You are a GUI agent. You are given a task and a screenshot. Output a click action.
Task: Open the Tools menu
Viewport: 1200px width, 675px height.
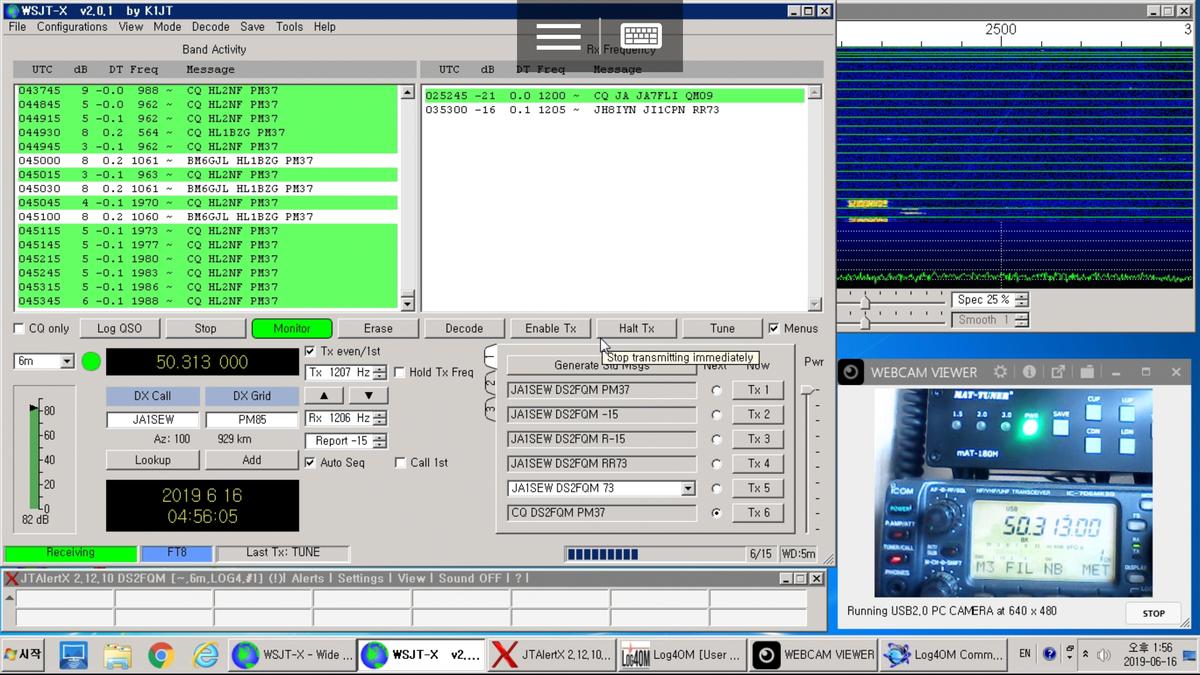289,27
